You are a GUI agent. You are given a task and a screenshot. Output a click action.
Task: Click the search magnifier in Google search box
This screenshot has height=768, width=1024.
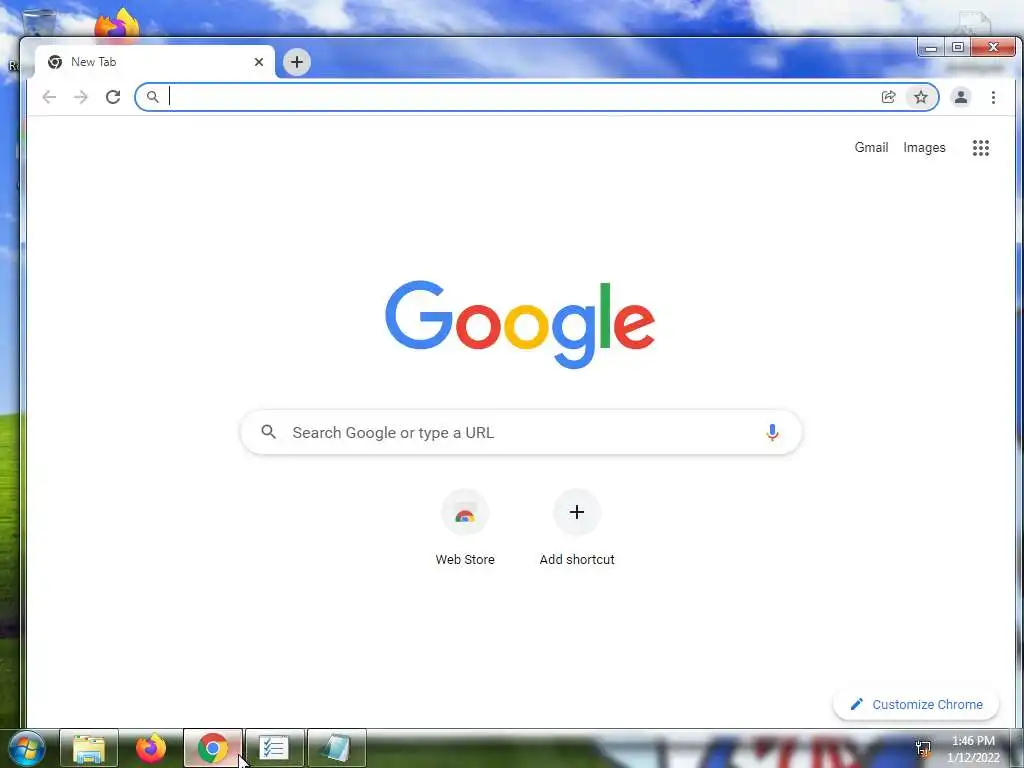pyautogui.click(x=268, y=432)
